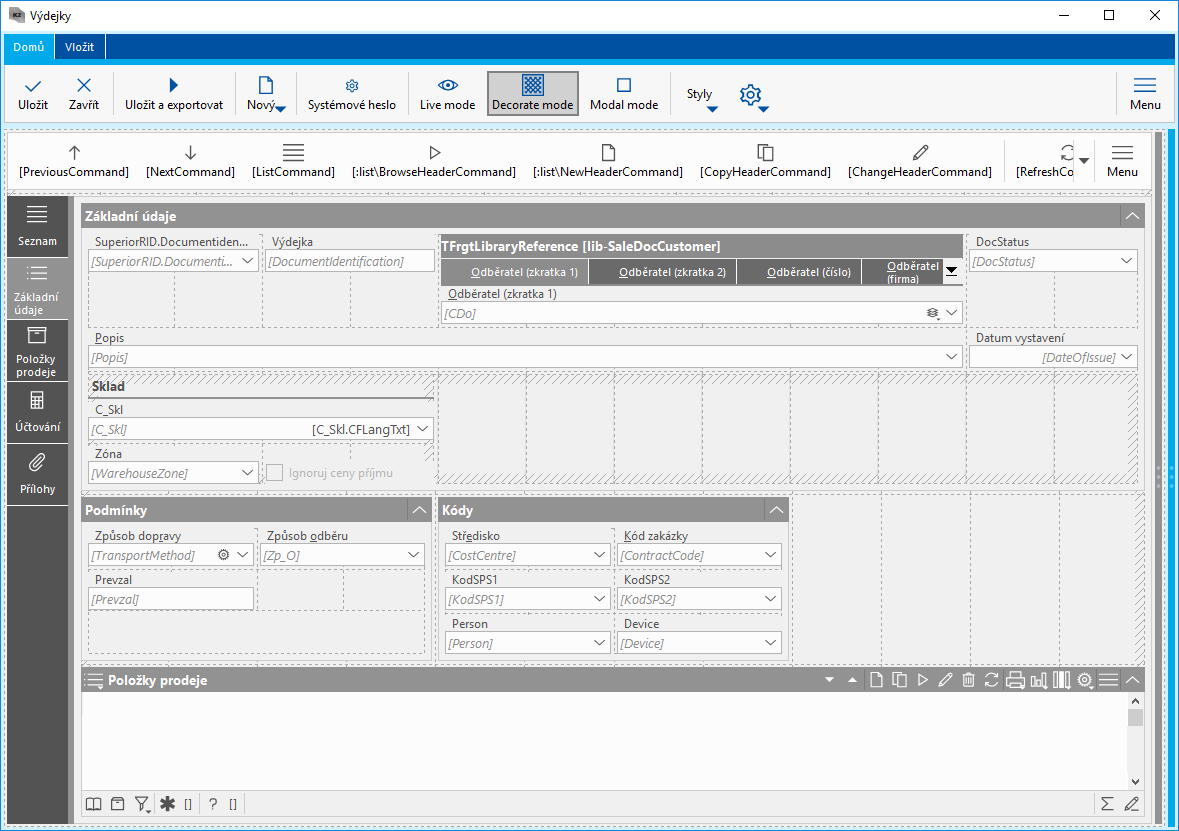Collapse the Podmínky section
Viewport: 1179px width, 831px height.
coord(420,511)
